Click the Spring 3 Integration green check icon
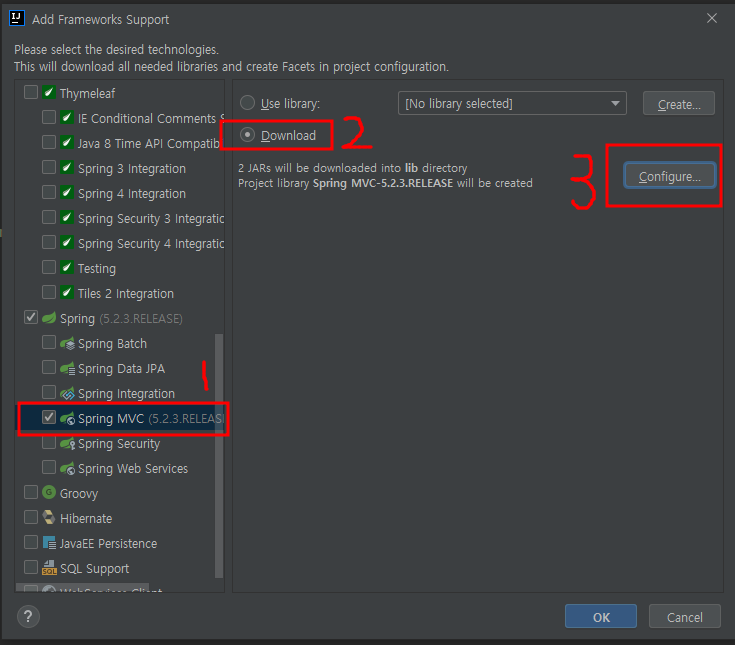735x645 pixels. [x=67, y=167]
